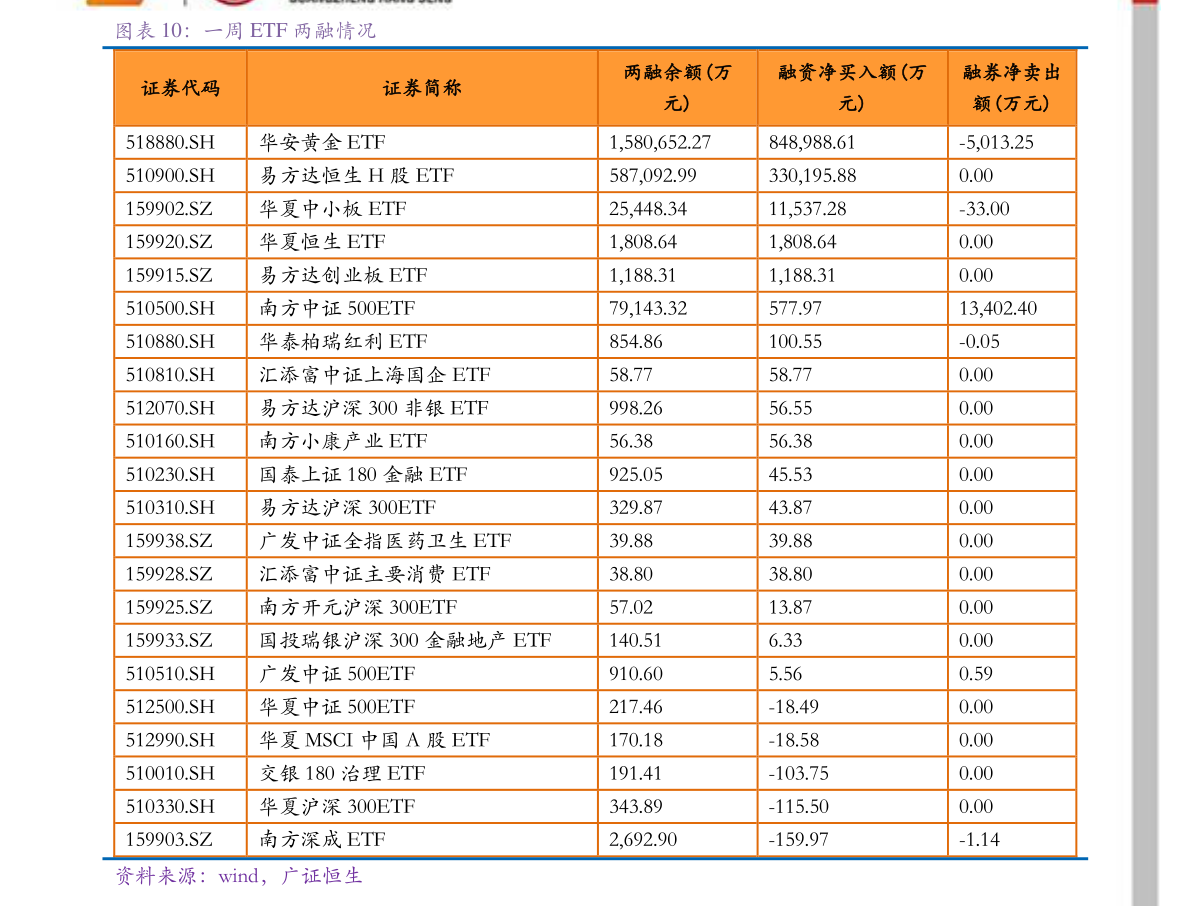Select the -159.97 net purchase value
This screenshot has width=1191, height=906.
coord(798,839)
